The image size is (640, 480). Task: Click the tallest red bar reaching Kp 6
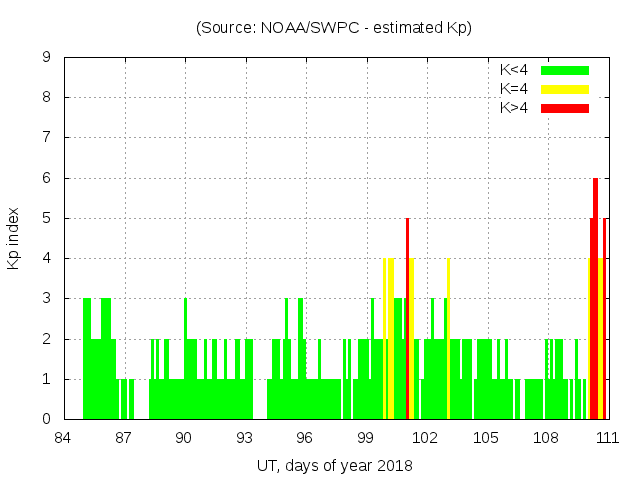click(x=595, y=300)
